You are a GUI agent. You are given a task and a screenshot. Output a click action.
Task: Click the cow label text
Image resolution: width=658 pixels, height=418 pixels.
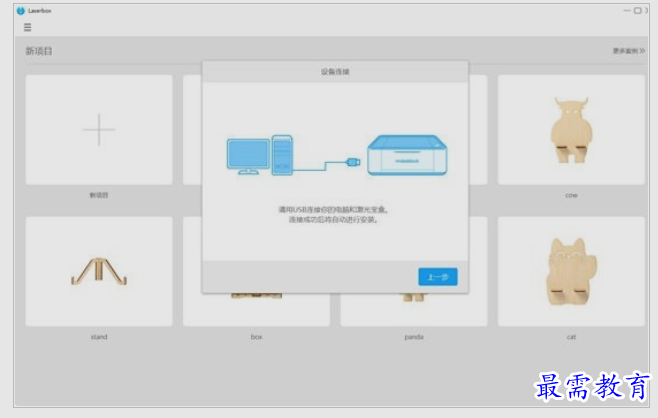coord(571,195)
